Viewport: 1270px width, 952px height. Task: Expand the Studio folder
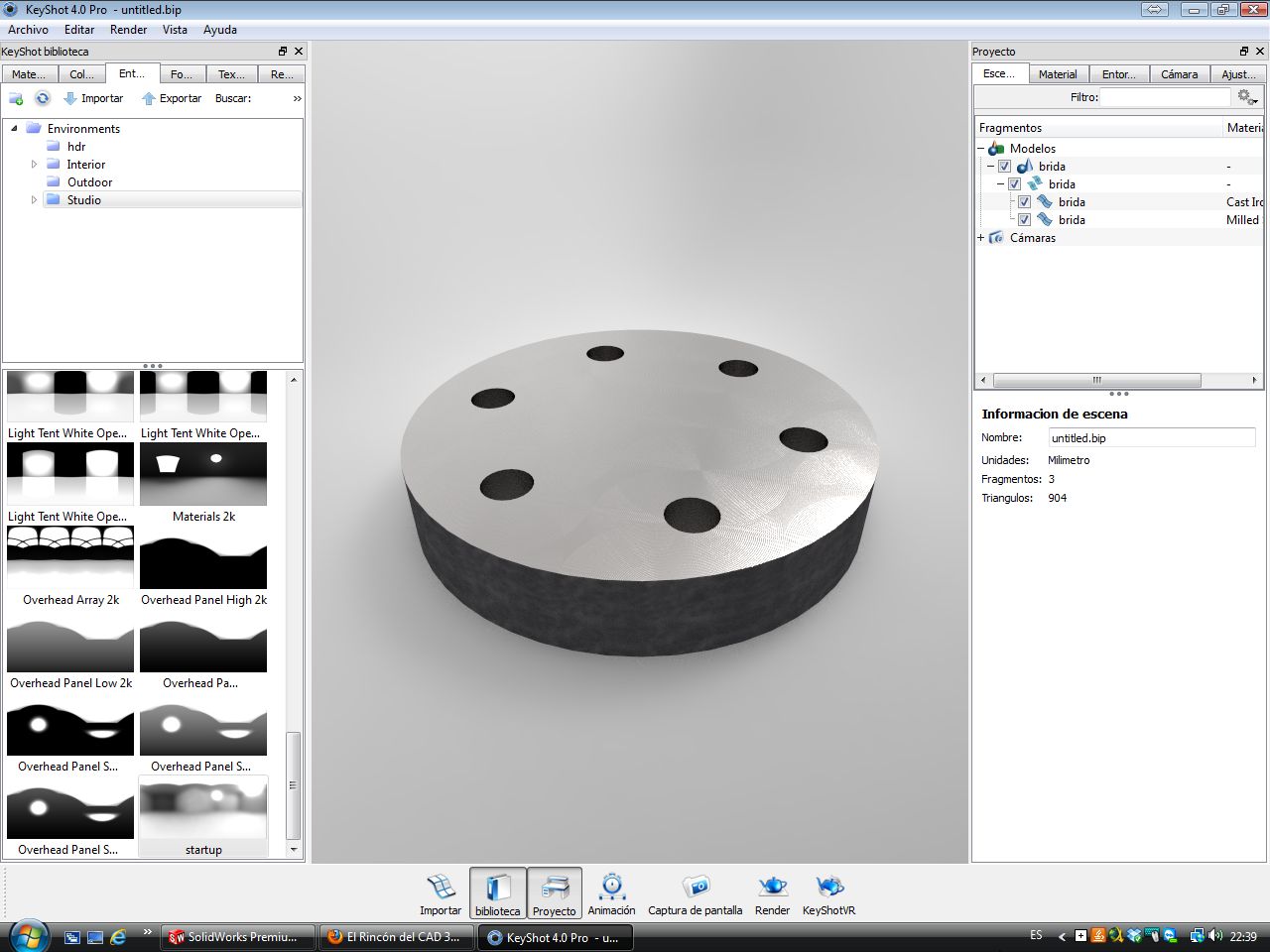[x=34, y=200]
